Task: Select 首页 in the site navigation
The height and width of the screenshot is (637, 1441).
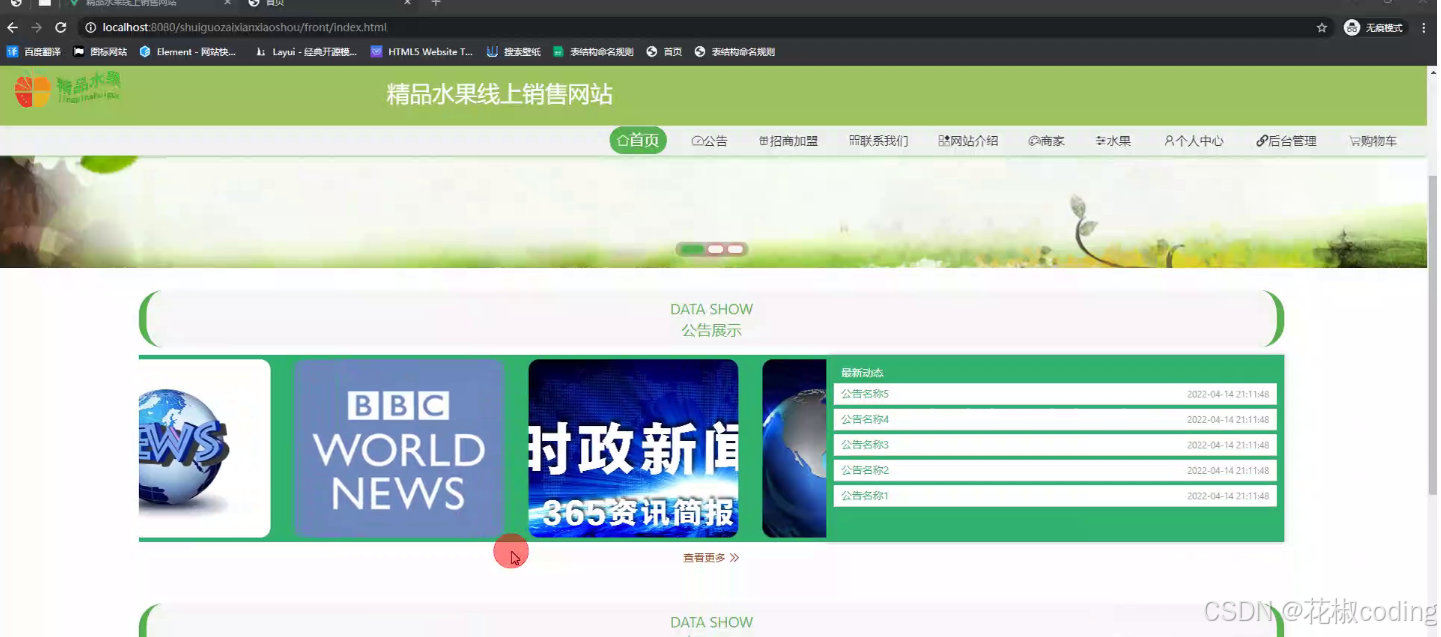Action: 638,141
